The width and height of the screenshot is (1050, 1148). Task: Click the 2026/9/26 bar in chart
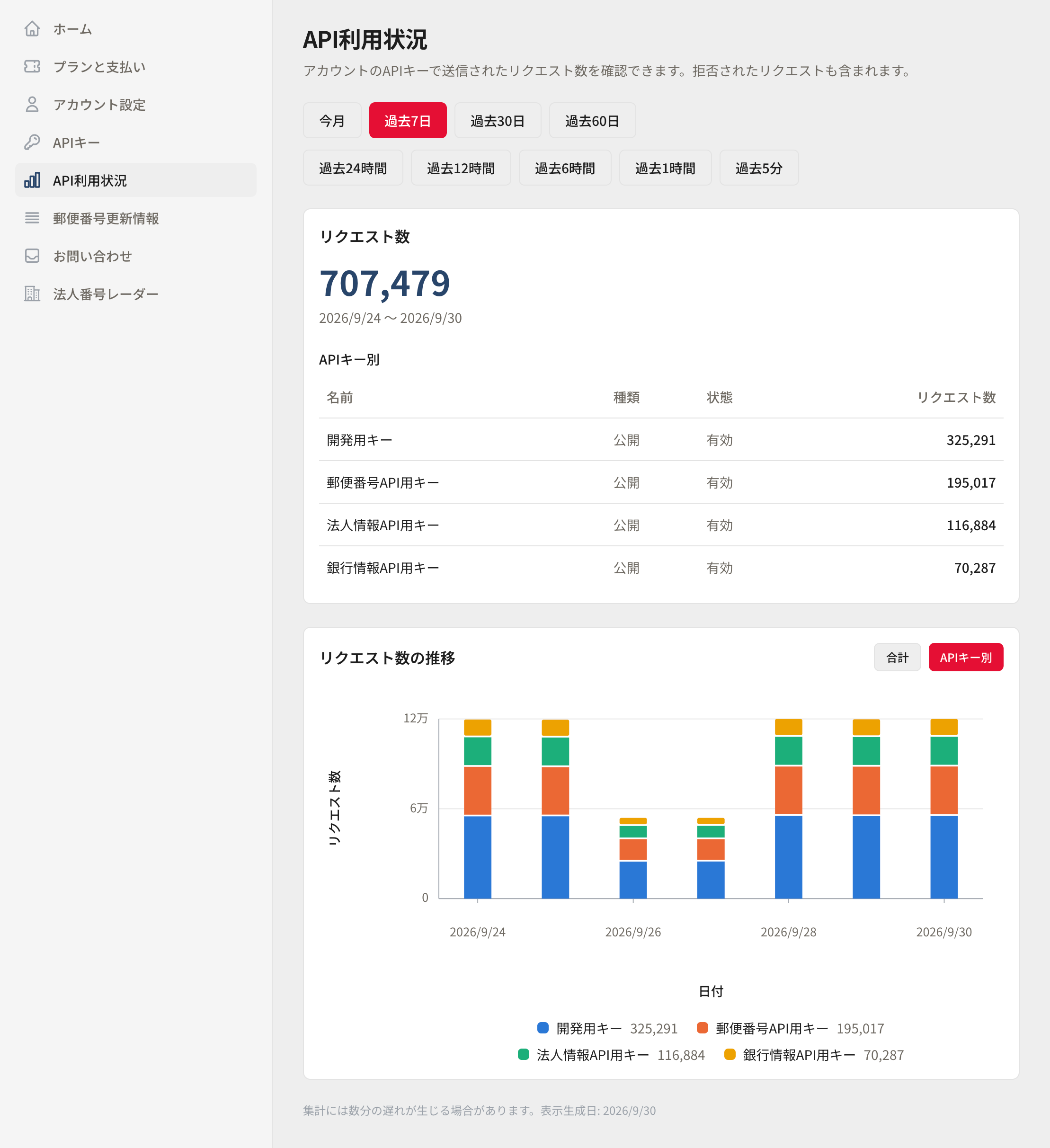[x=633, y=858]
